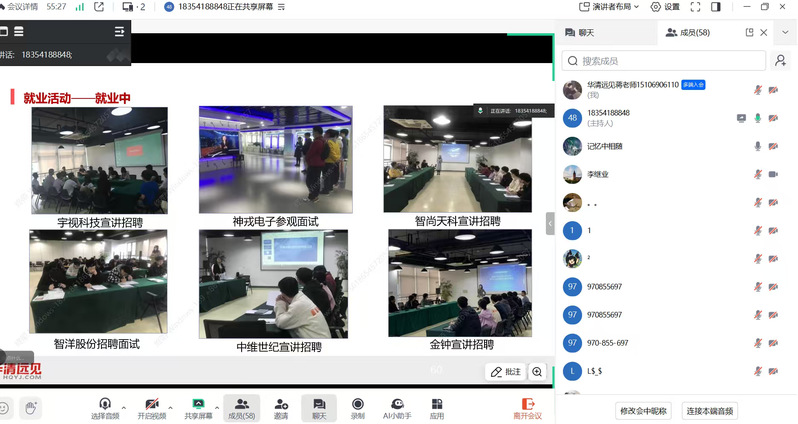Open the AI小助手 assistant

pyautogui.click(x=397, y=407)
